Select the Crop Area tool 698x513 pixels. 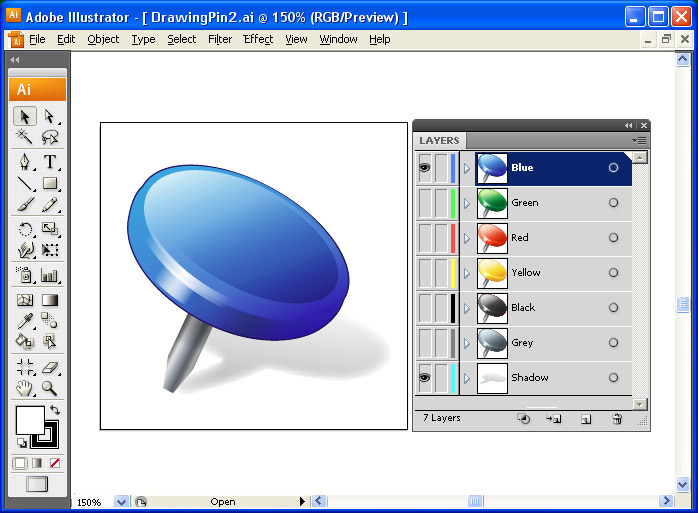[x=24, y=367]
